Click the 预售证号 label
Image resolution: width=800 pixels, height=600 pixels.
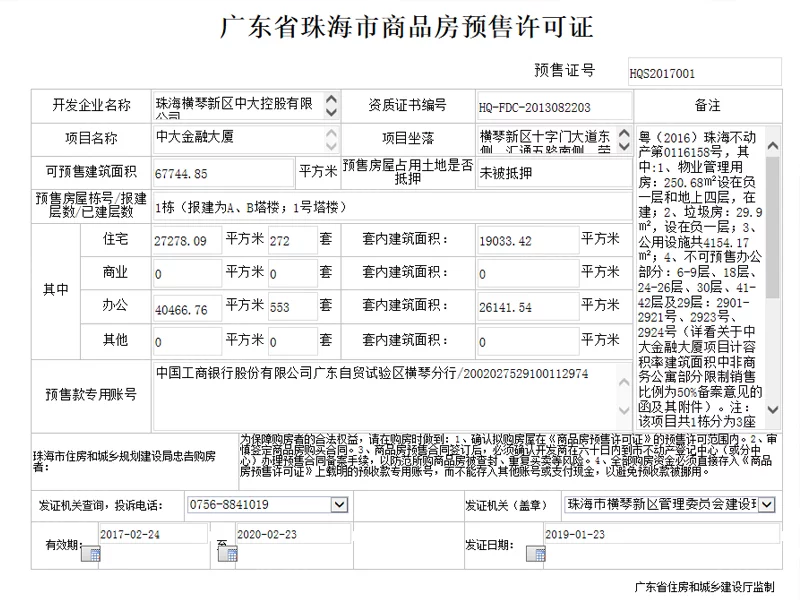(x=565, y=70)
